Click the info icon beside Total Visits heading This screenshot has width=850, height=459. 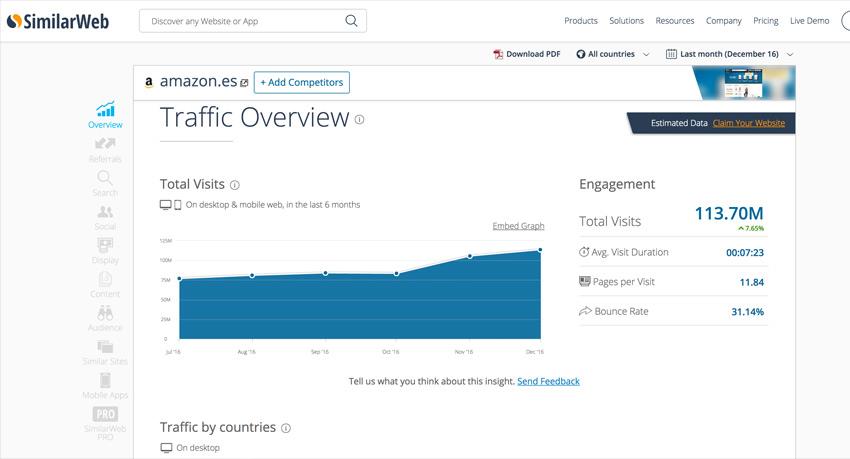click(x=234, y=185)
